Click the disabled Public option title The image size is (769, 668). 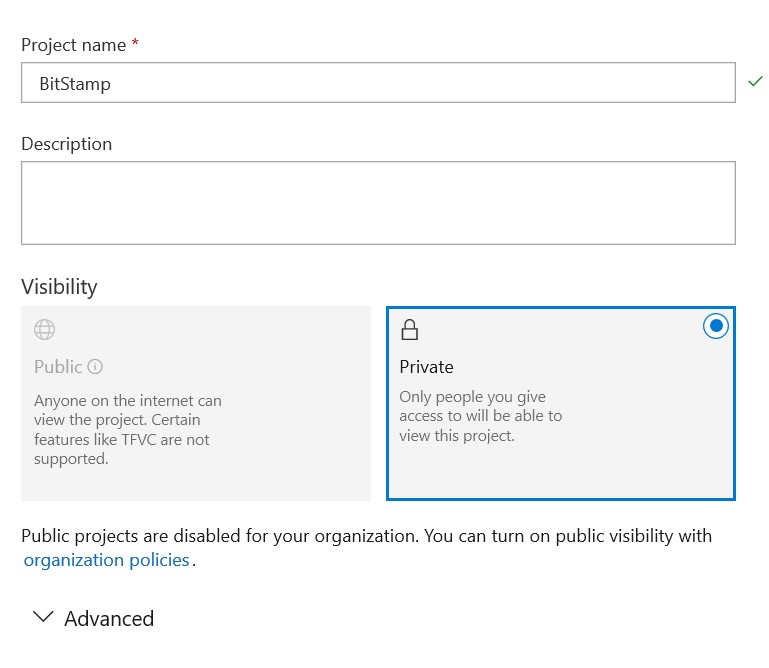[58, 367]
